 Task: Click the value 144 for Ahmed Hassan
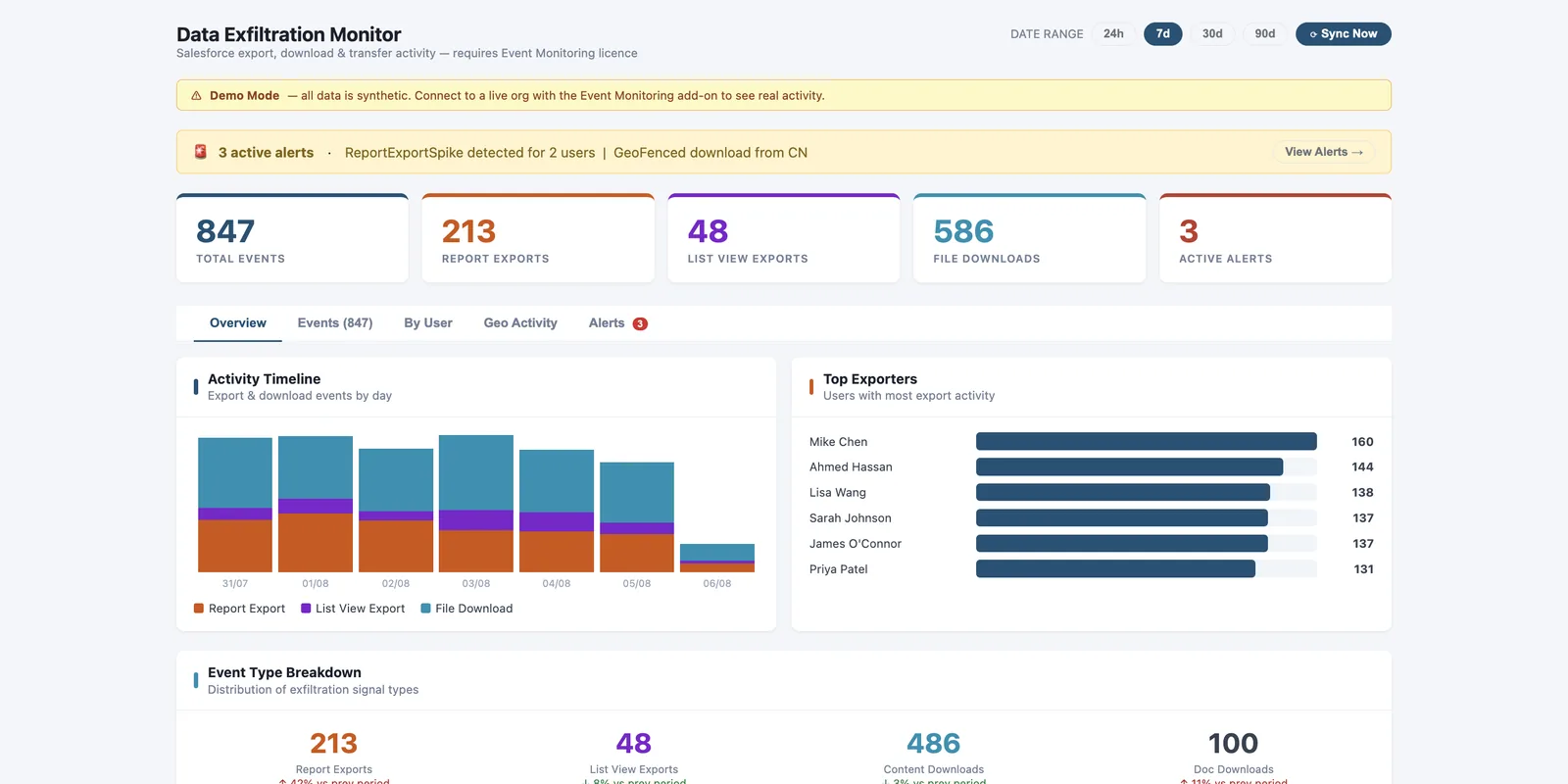[x=1362, y=467]
